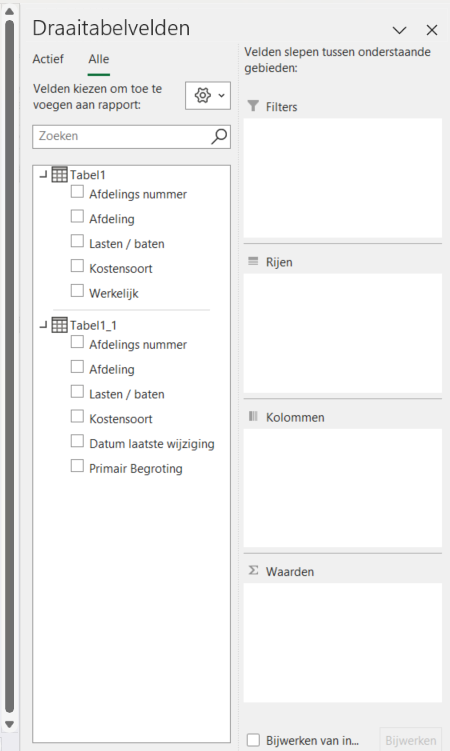450x751 pixels.
Task: Open the gear tools settings dropdown
Action: point(208,96)
